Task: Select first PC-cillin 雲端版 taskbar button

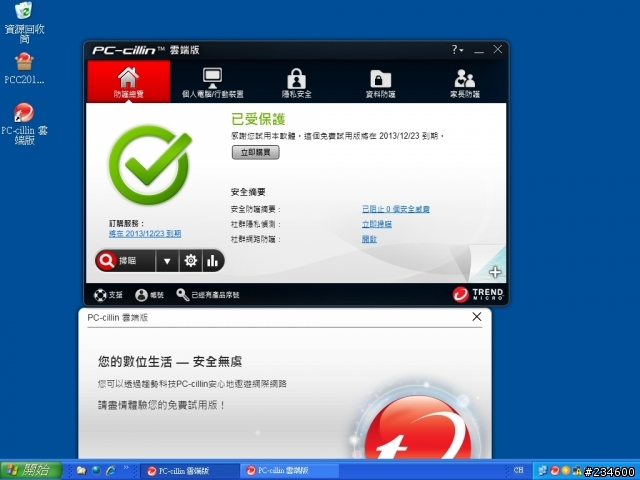Action: (190, 471)
